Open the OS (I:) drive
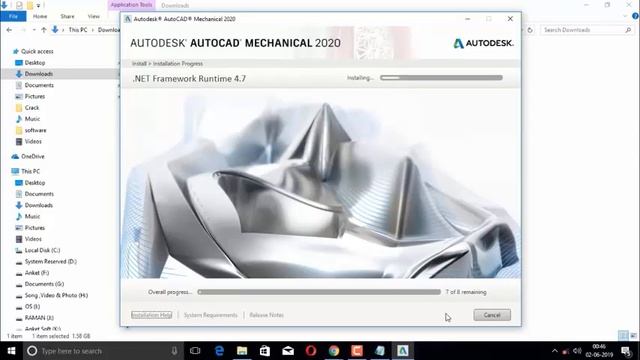This screenshot has height=360, width=640. (32, 306)
